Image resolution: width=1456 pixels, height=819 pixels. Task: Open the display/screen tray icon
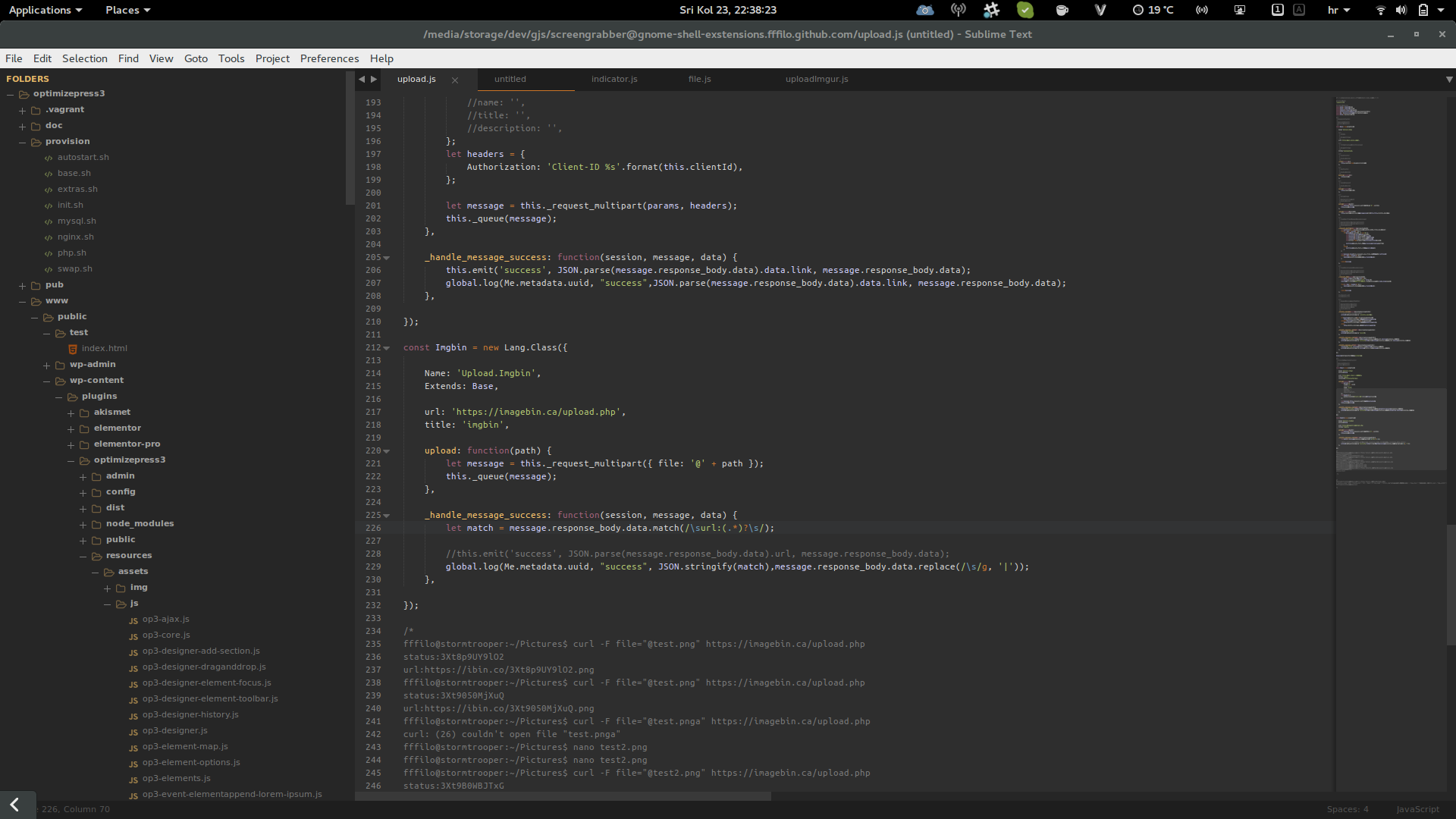(x=1240, y=10)
